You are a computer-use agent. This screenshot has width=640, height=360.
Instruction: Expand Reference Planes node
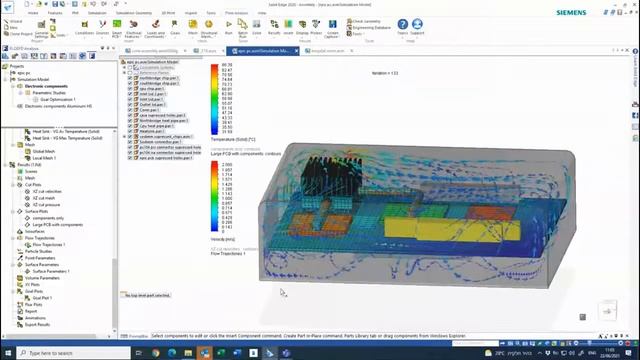pos(124,73)
